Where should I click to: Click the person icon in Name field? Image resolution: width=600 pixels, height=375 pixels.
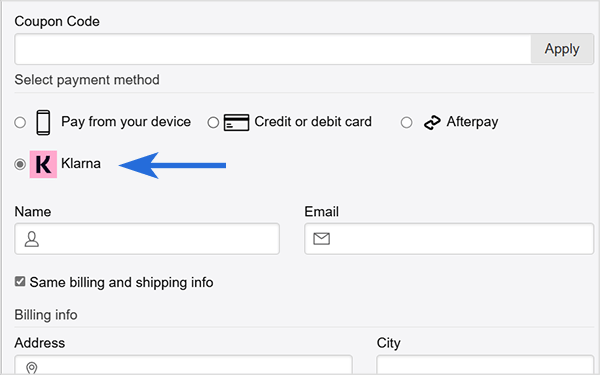pyautogui.click(x=31, y=239)
